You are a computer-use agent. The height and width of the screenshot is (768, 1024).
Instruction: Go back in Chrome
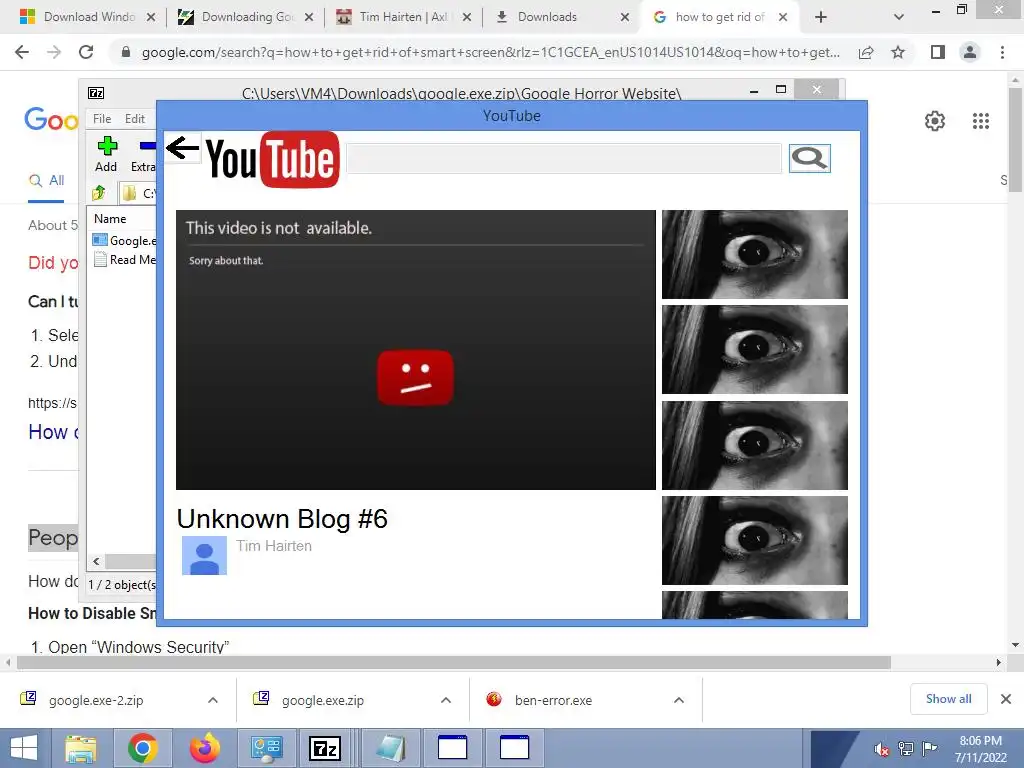click(x=22, y=52)
